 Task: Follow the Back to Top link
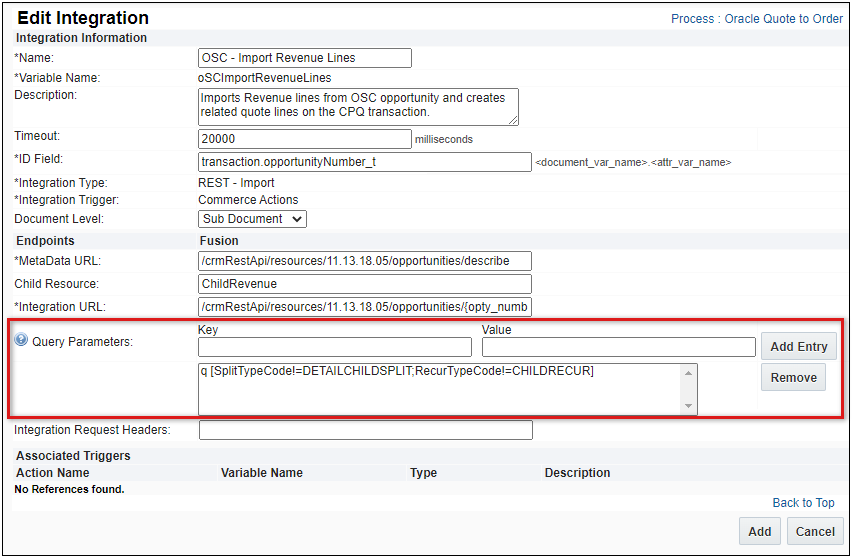tap(803, 503)
